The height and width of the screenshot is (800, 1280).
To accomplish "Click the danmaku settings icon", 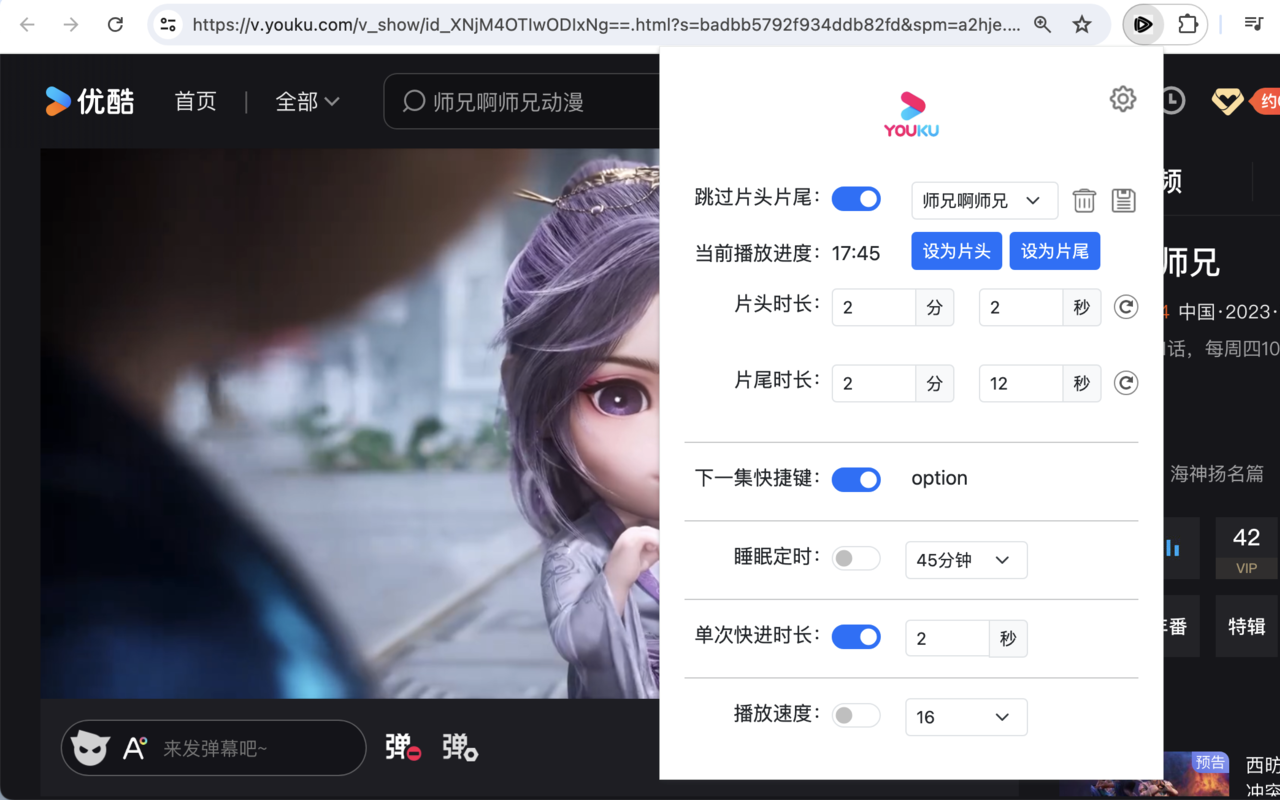I will [x=460, y=747].
